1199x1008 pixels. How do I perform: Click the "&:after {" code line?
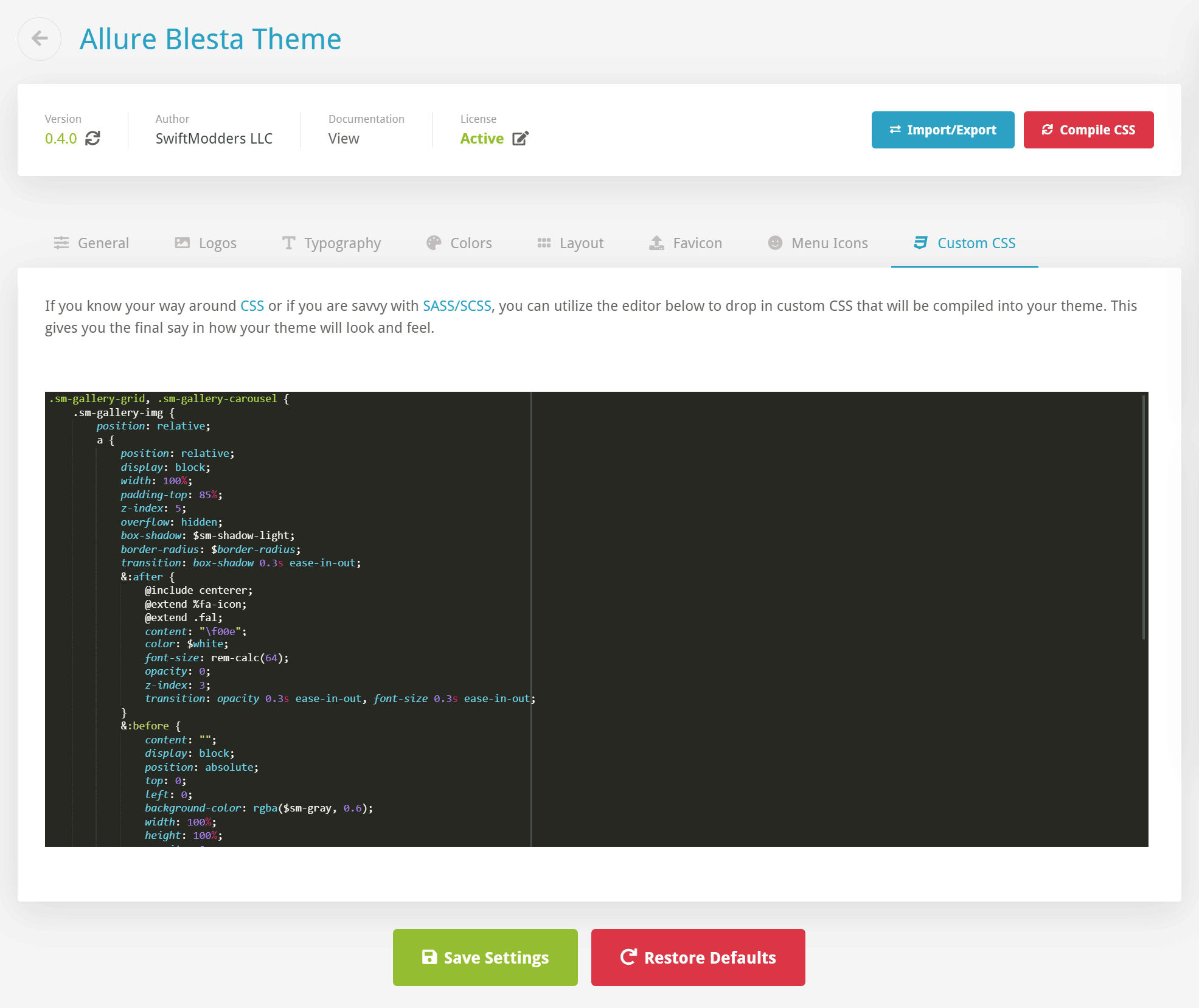click(147, 577)
